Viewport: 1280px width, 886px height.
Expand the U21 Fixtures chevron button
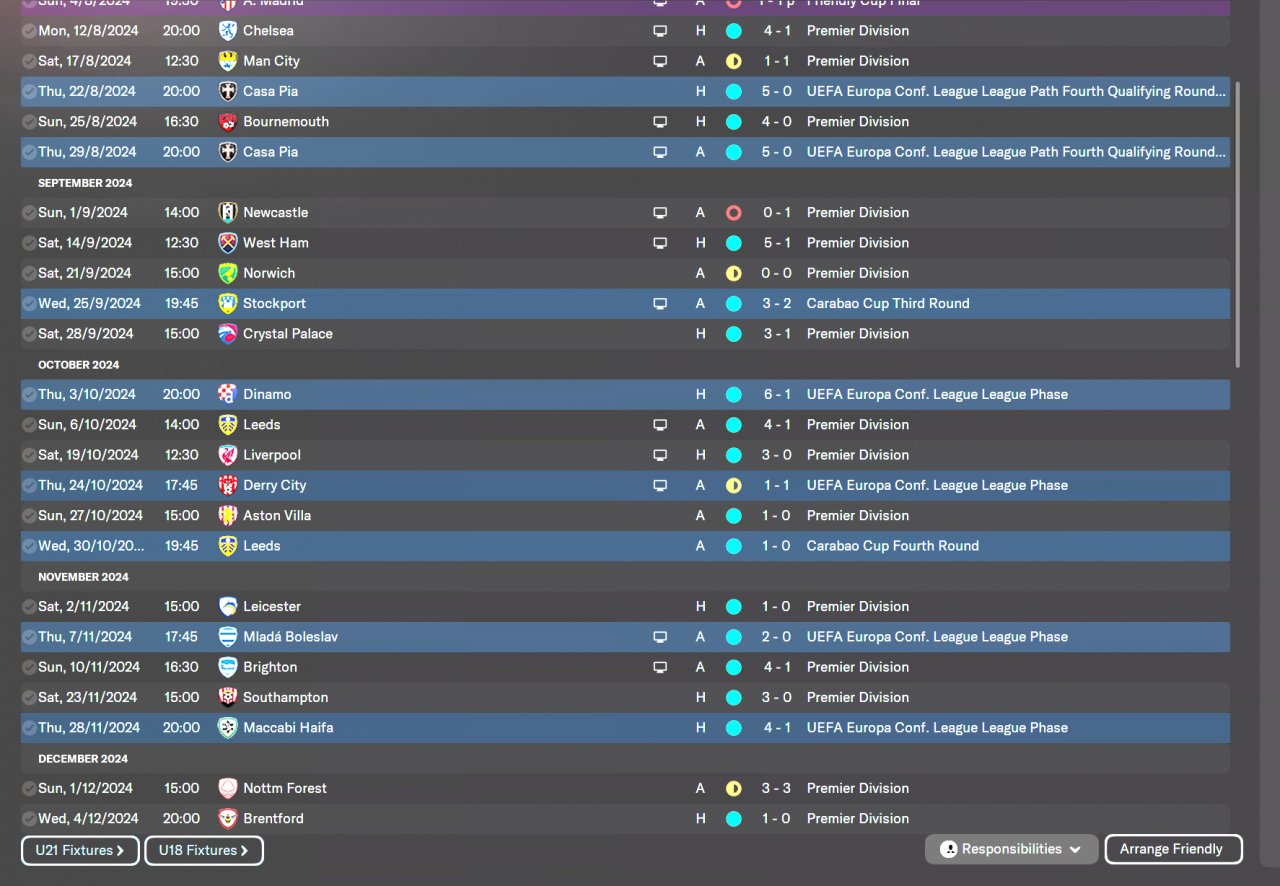pos(80,850)
